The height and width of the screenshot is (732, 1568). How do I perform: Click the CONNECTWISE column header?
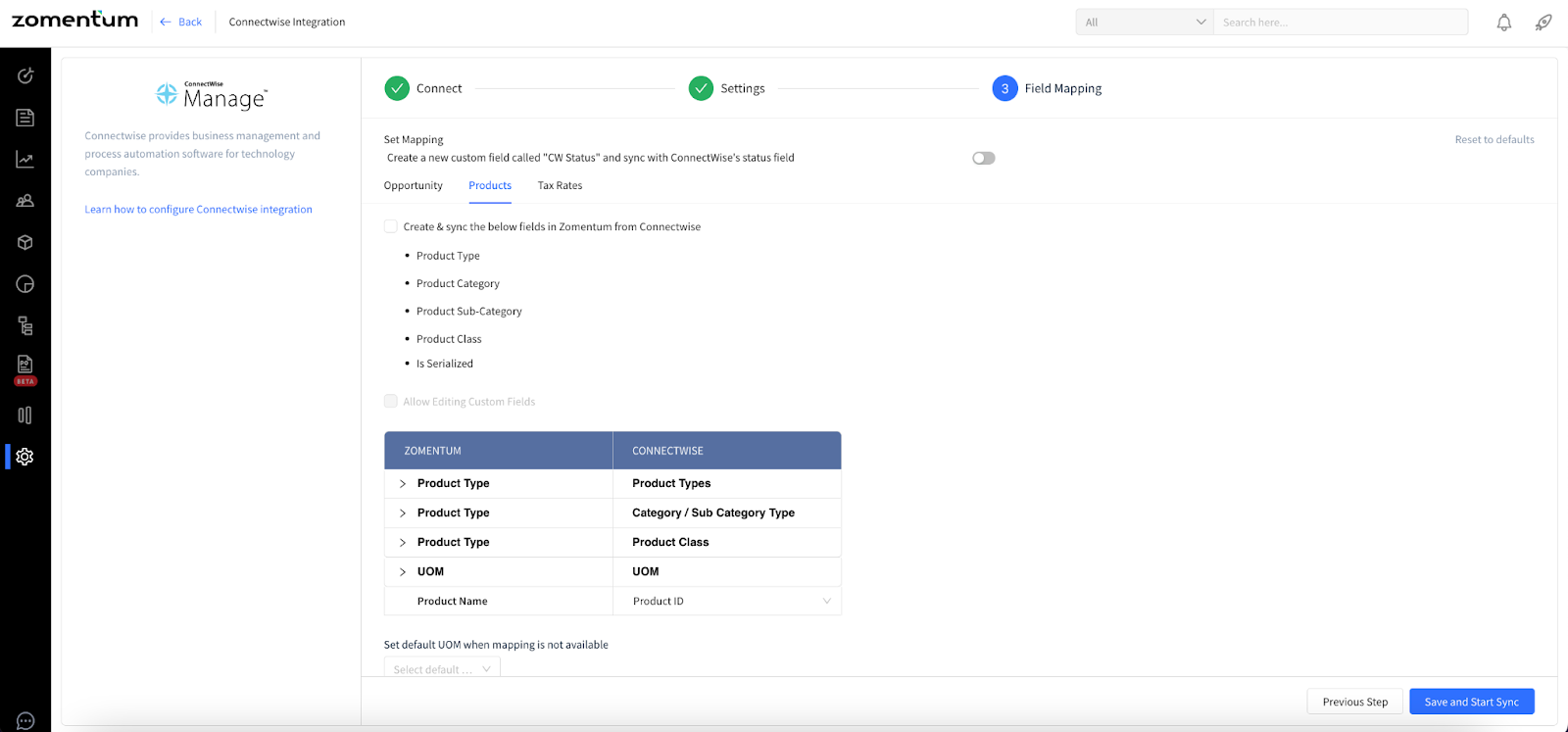pos(727,451)
